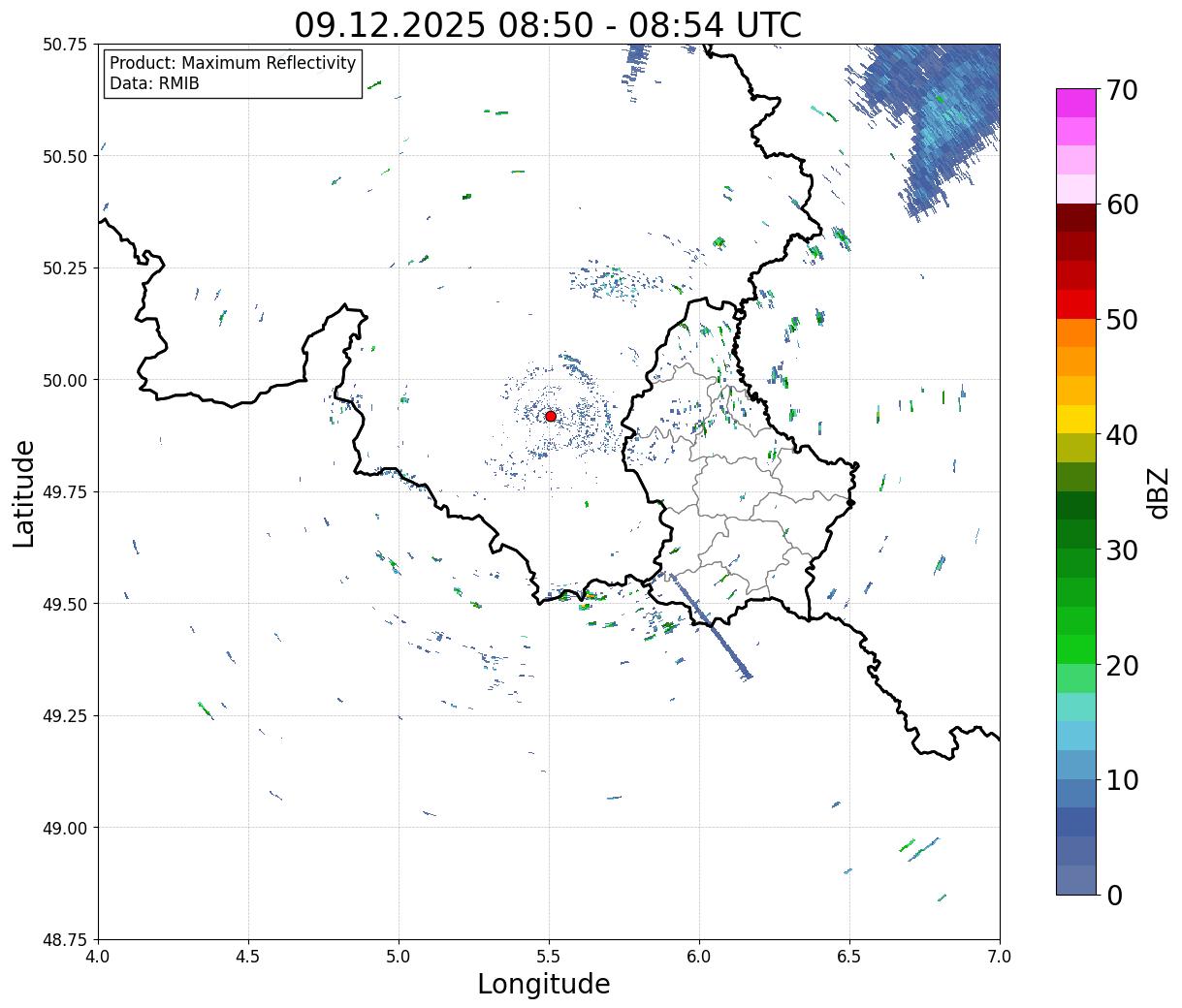Pick the pale pink colorbar swatch just above 60

pos(1076,189)
